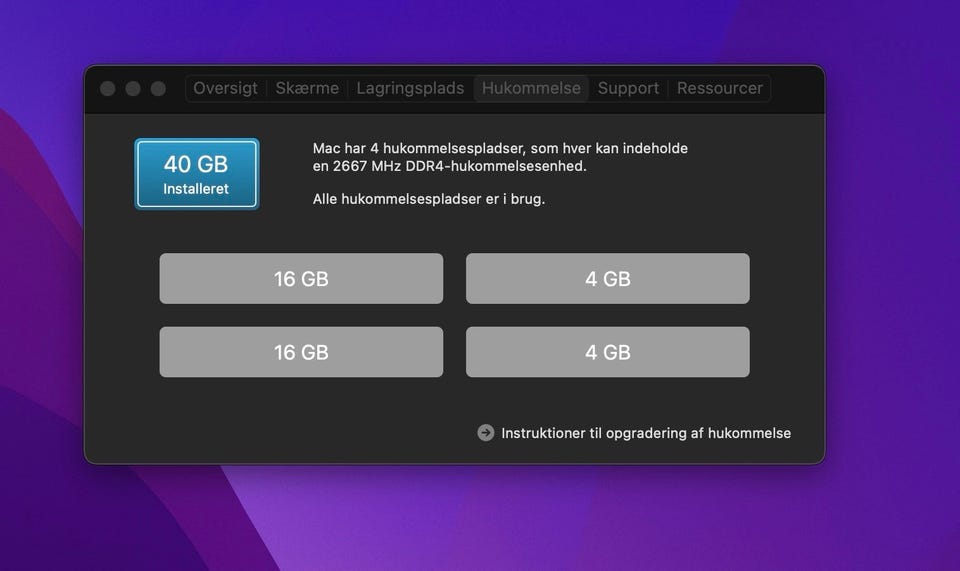Click the 2667 MHz DDR4 description text
Image resolution: width=960 pixels, height=571 pixels.
coord(449,166)
